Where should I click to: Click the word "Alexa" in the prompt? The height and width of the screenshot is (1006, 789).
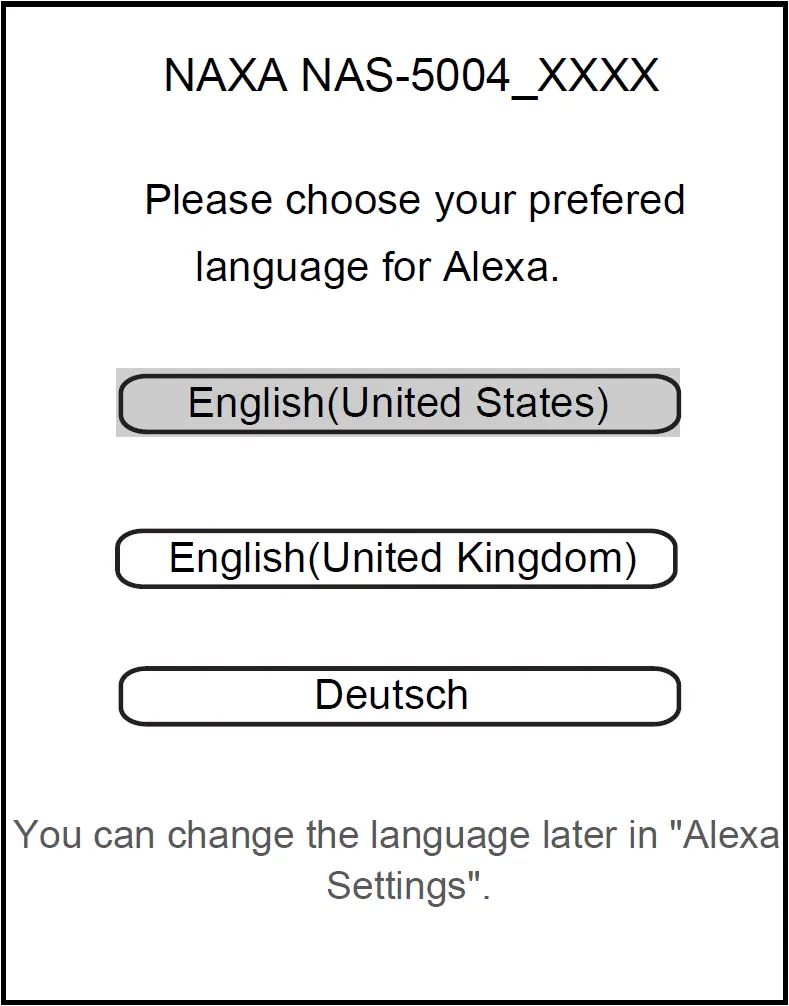click(499, 268)
